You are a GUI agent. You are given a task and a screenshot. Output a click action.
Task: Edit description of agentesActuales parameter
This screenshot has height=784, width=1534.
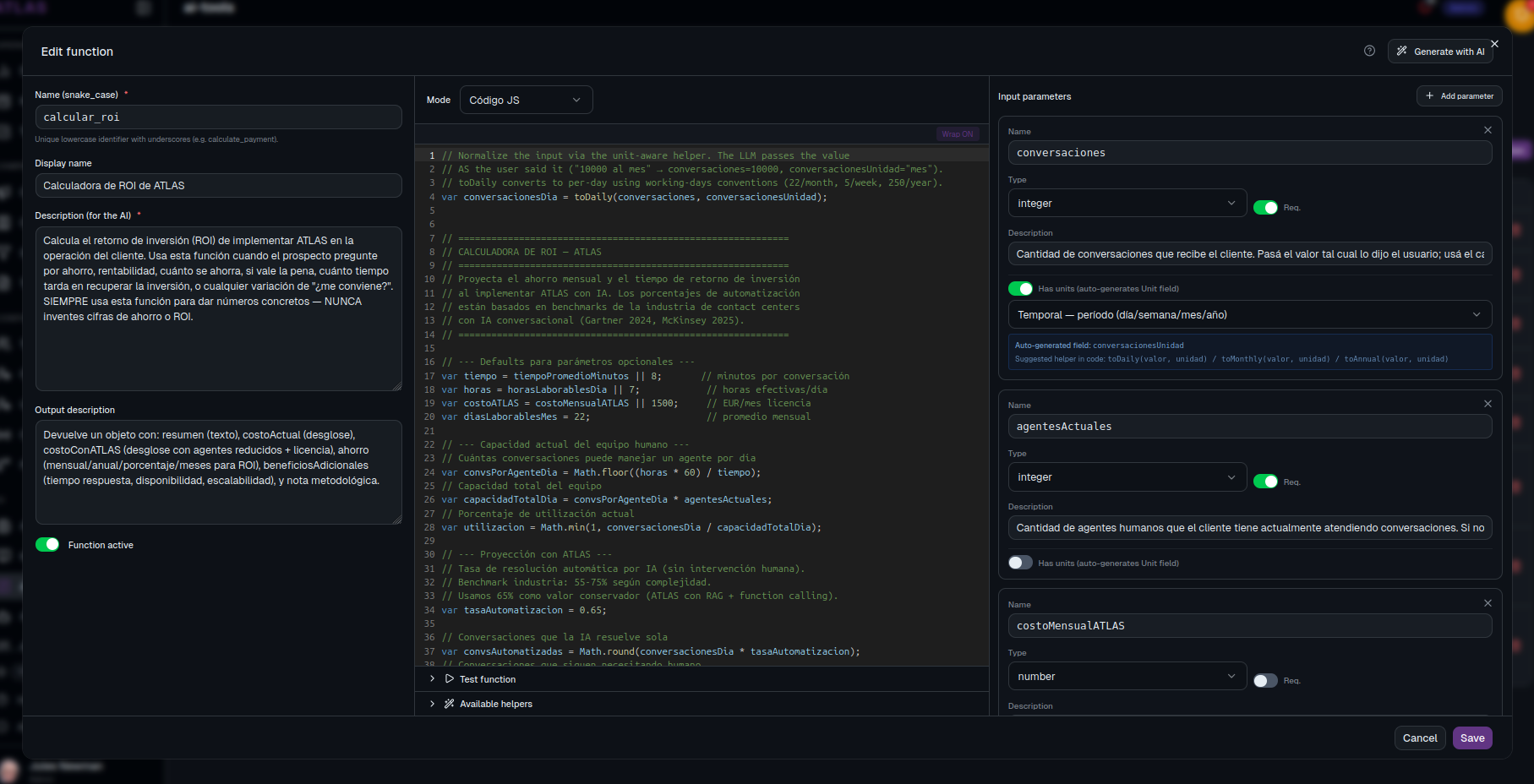click(x=1249, y=528)
